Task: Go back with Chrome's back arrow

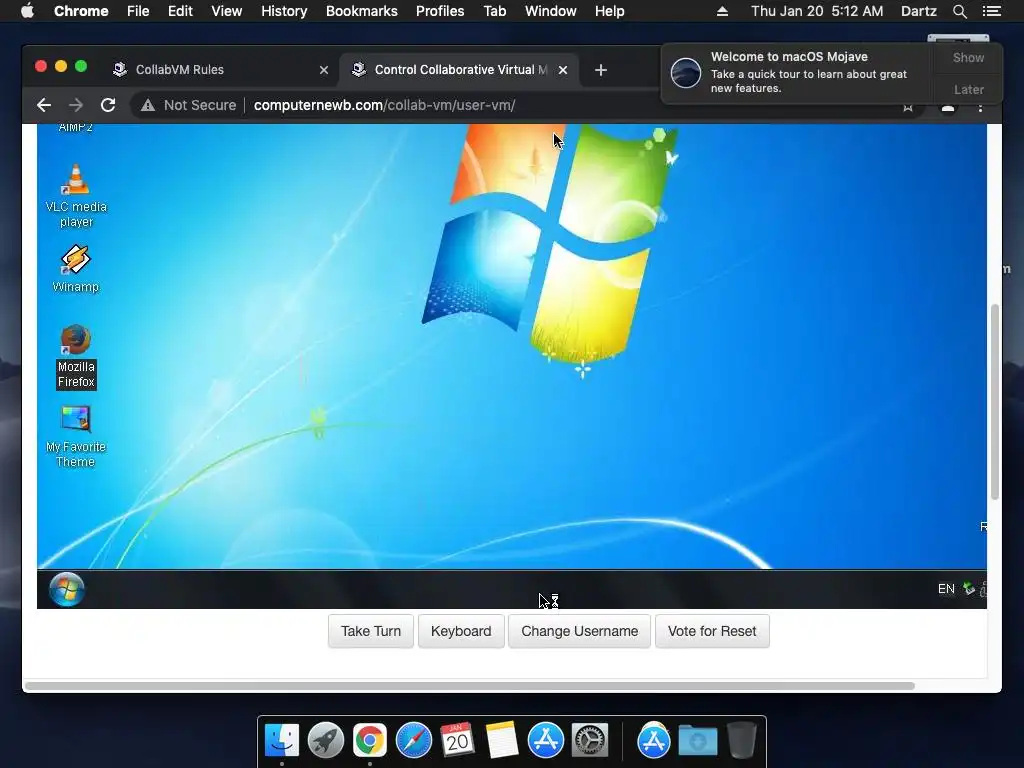Action: click(44, 105)
